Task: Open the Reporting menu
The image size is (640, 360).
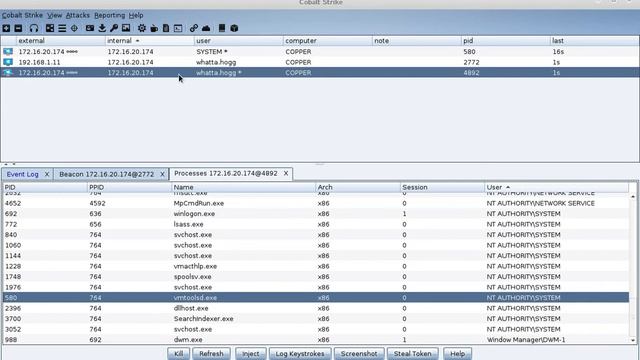Action: [109, 15]
